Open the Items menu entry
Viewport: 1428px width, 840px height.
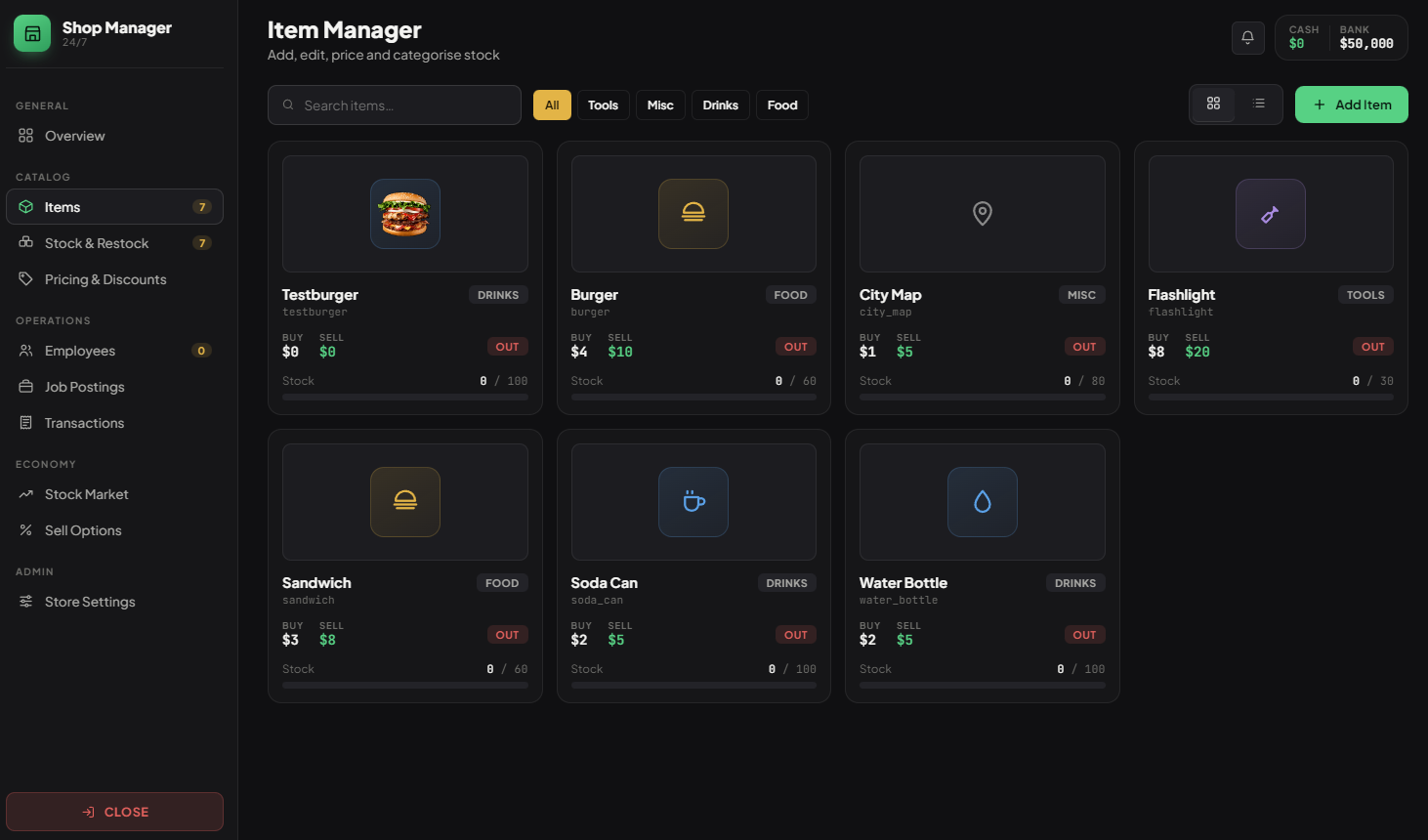tap(115, 207)
